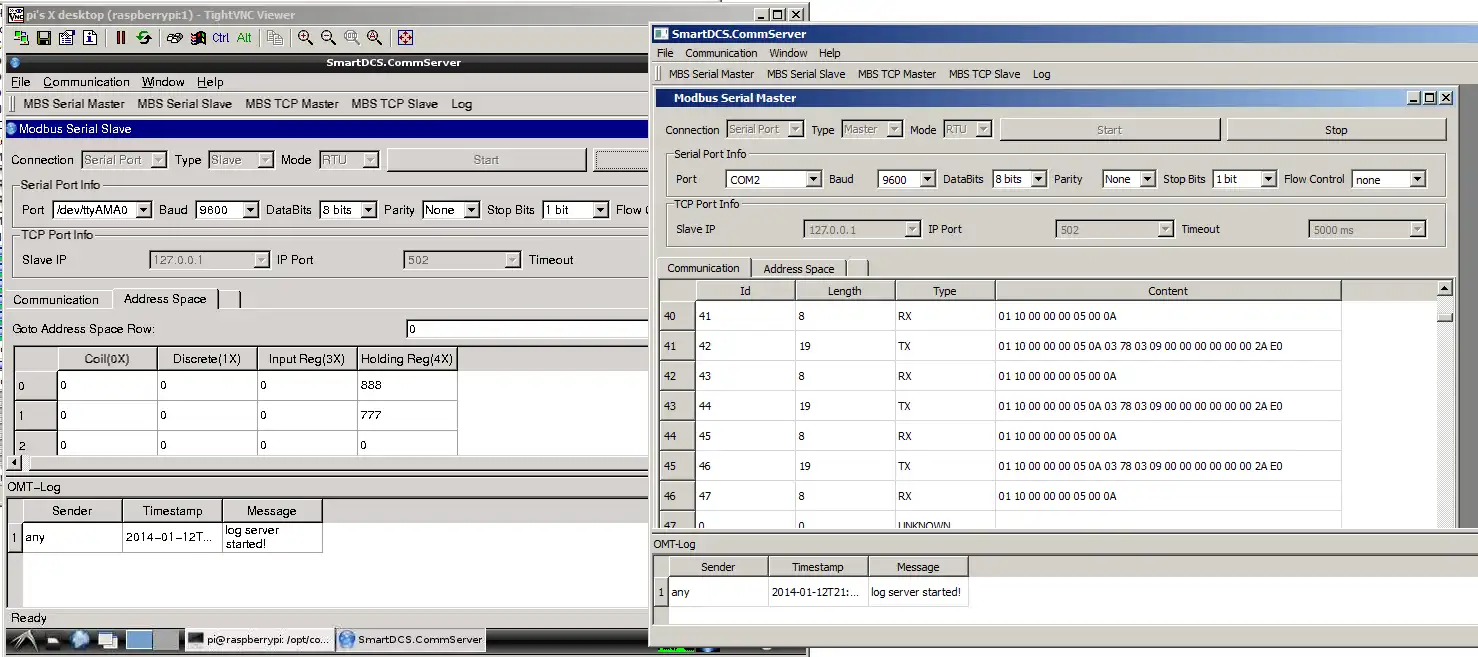The height and width of the screenshot is (657, 1478).
Task: Click the Zoom out magnifier icon
Action: point(328,38)
